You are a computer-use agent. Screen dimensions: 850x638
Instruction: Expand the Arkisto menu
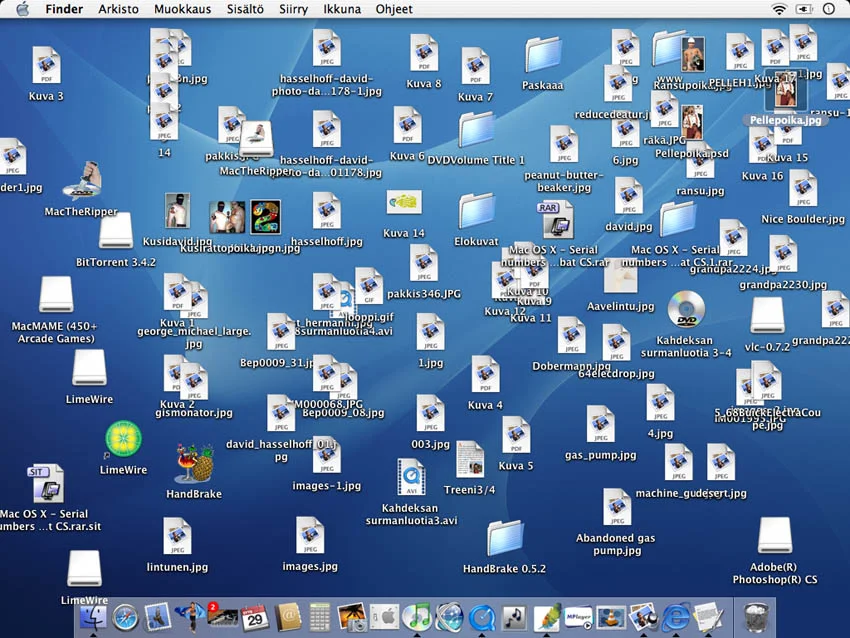[118, 9]
